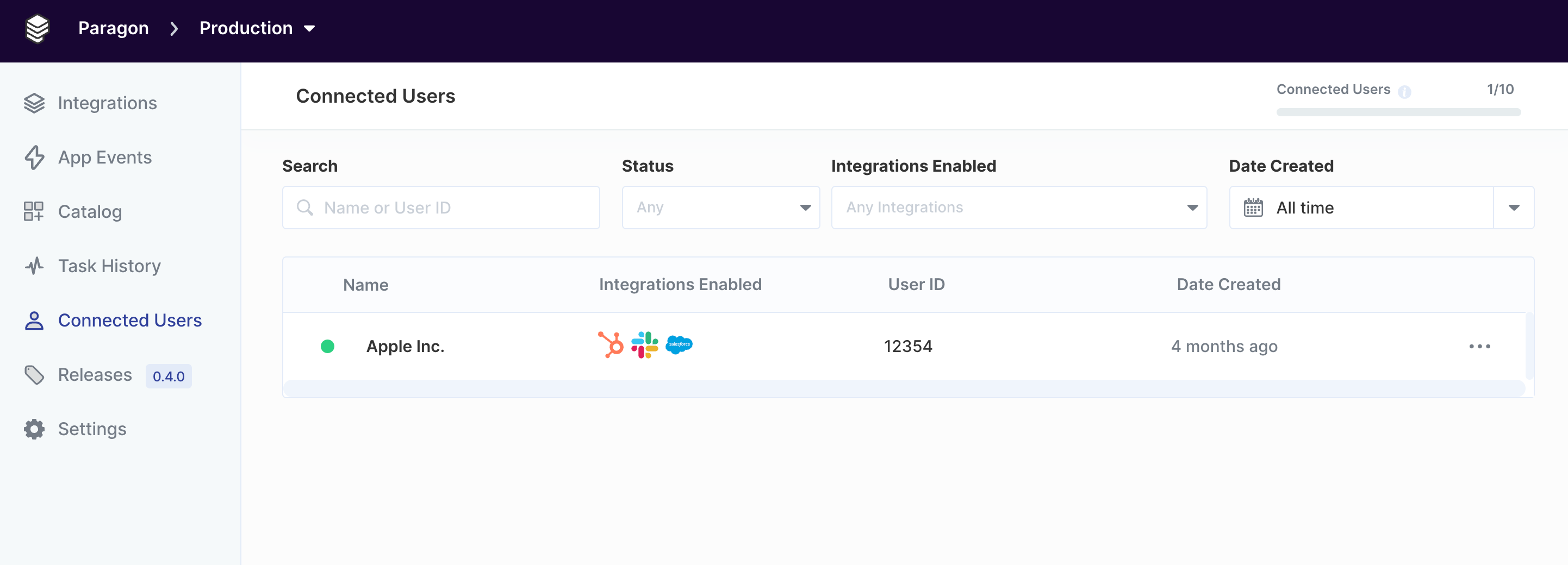The width and height of the screenshot is (1568, 565).
Task: Open the Any Integrations dropdown
Action: pos(1019,208)
